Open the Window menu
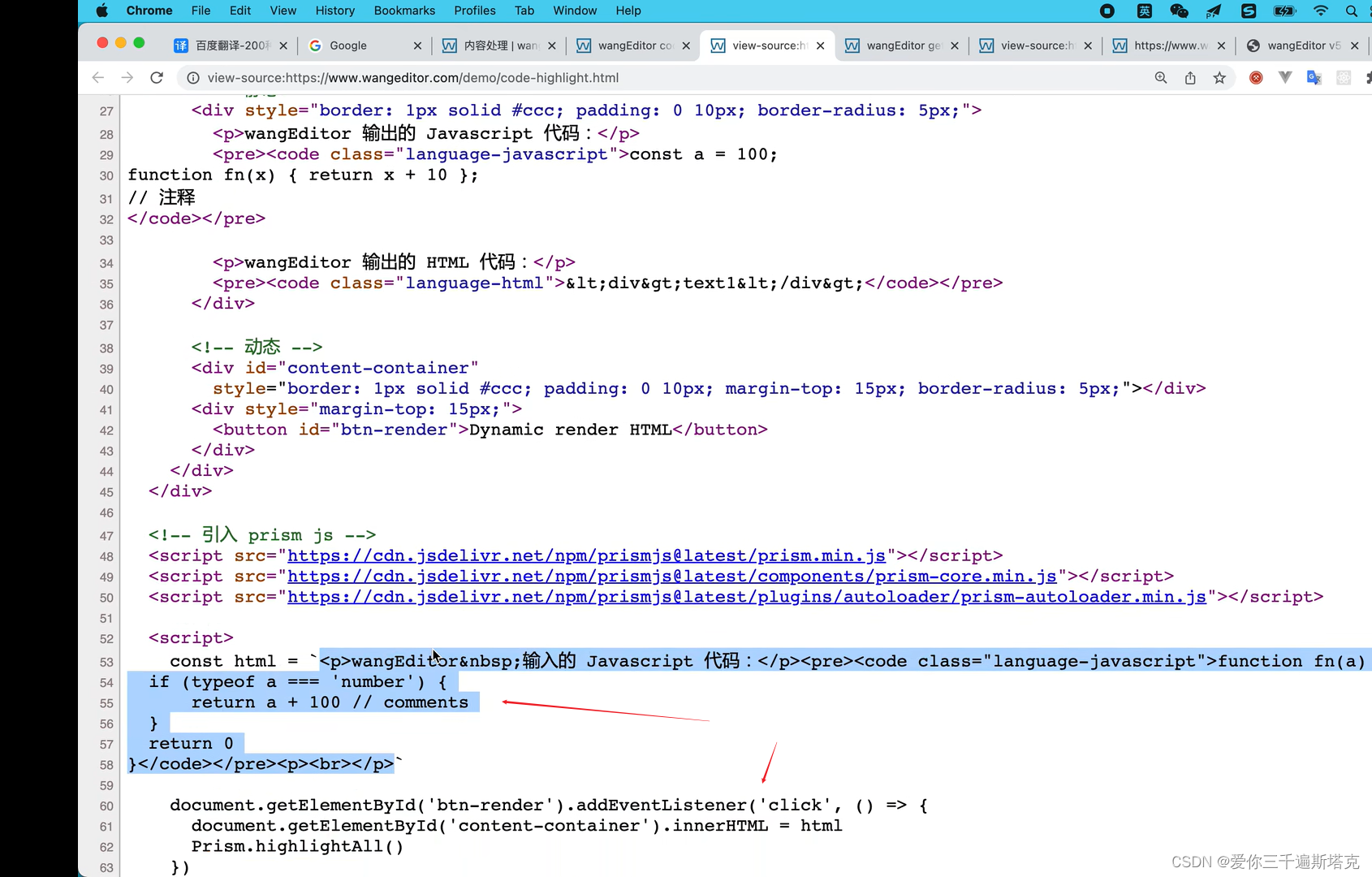This screenshot has height=877, width=1372. 575,11
